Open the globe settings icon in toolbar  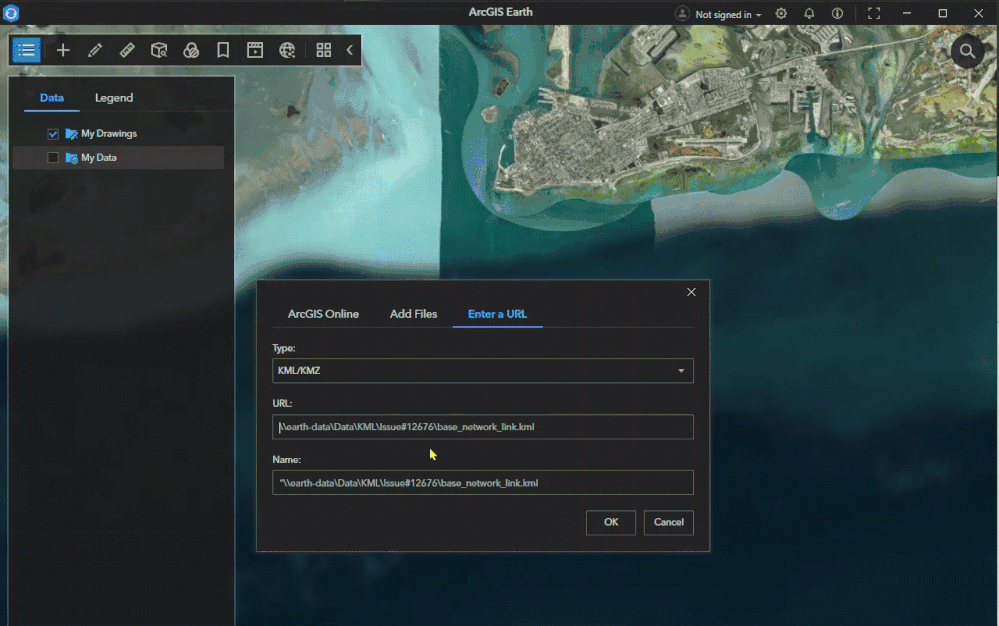tap(287, 50)
